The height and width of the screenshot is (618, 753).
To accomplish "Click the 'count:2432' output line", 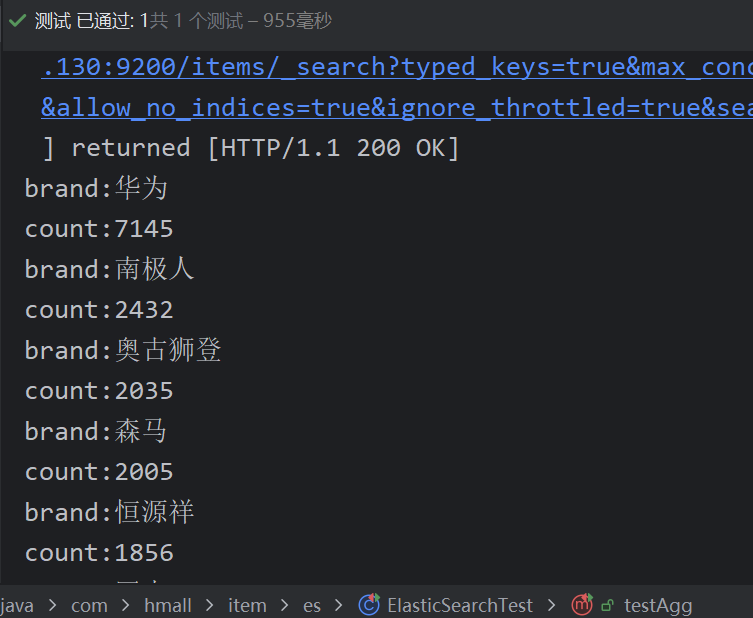I will [99, 310].
